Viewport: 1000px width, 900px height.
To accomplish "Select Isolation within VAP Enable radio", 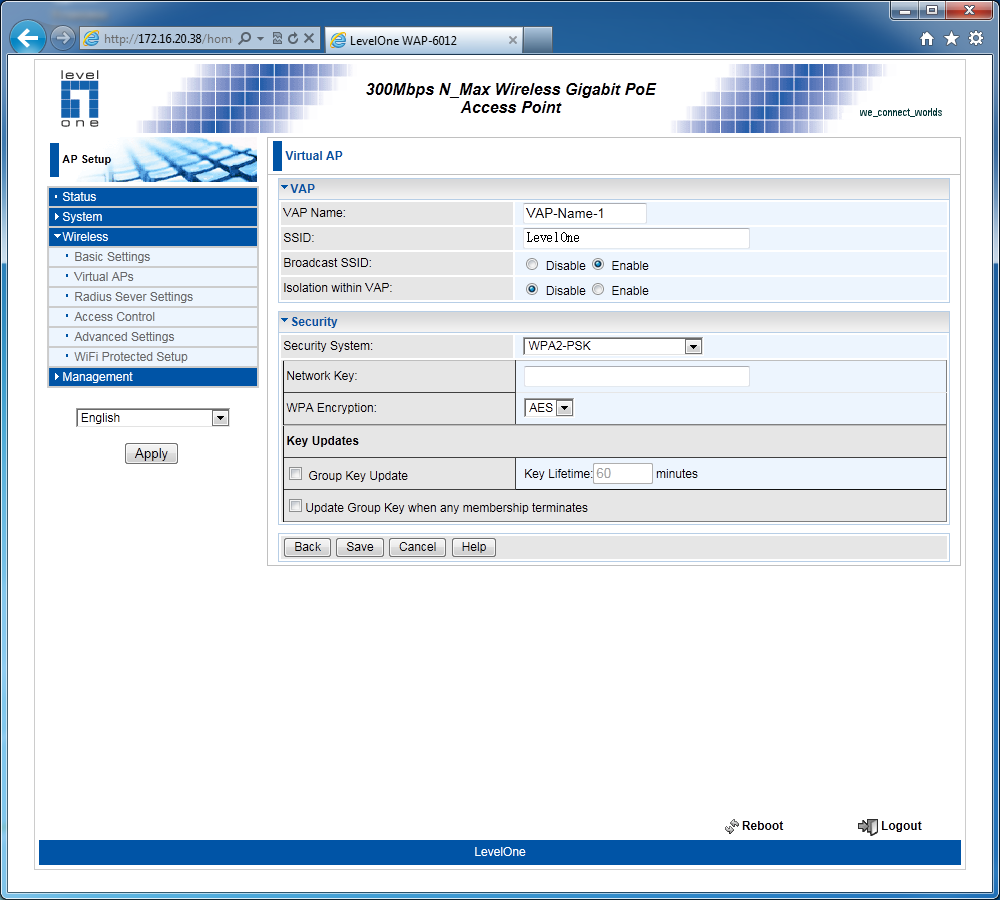I will tap(598, 290).
